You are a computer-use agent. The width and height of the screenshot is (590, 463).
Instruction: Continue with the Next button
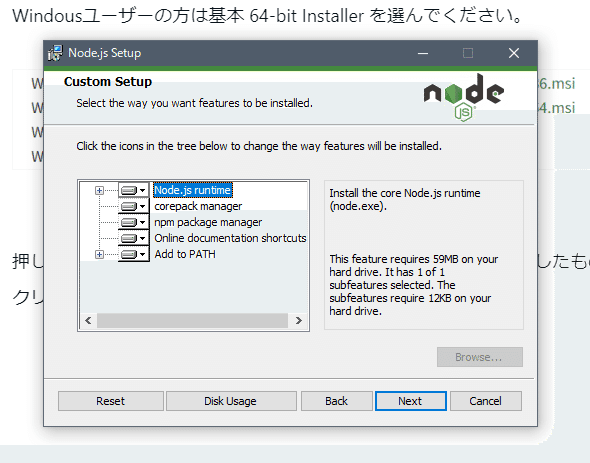pyautogui.click(x=411, y=401)
